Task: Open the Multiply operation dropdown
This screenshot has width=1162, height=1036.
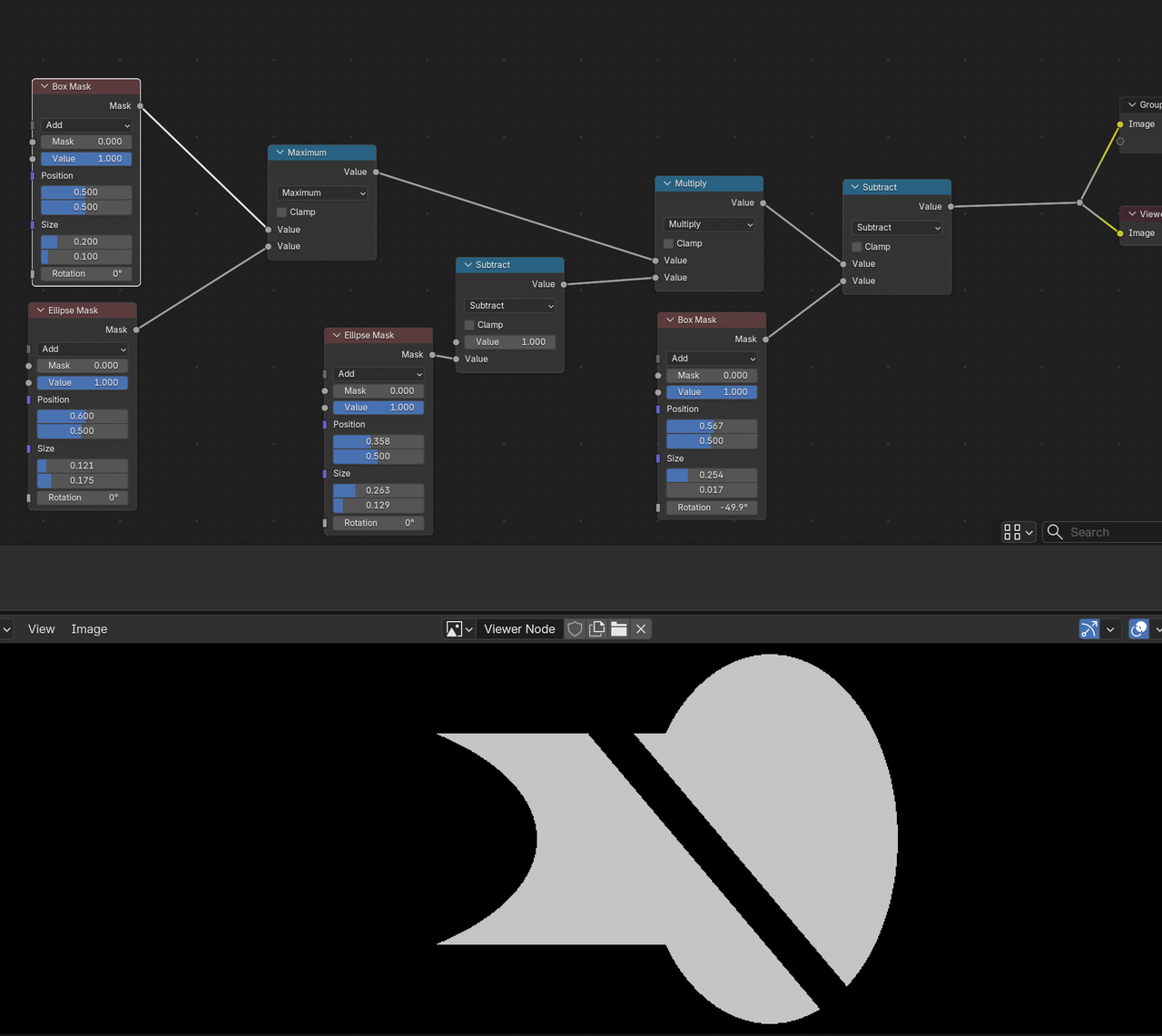Action: [710, 224]
